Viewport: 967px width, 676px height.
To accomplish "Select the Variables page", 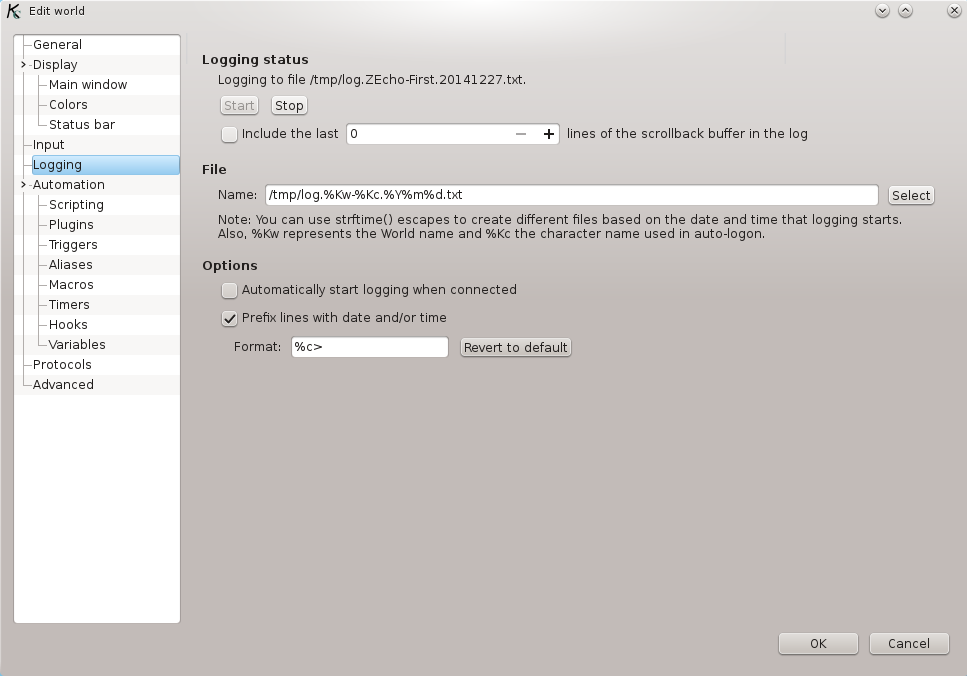I will click(x=76, y=344).
